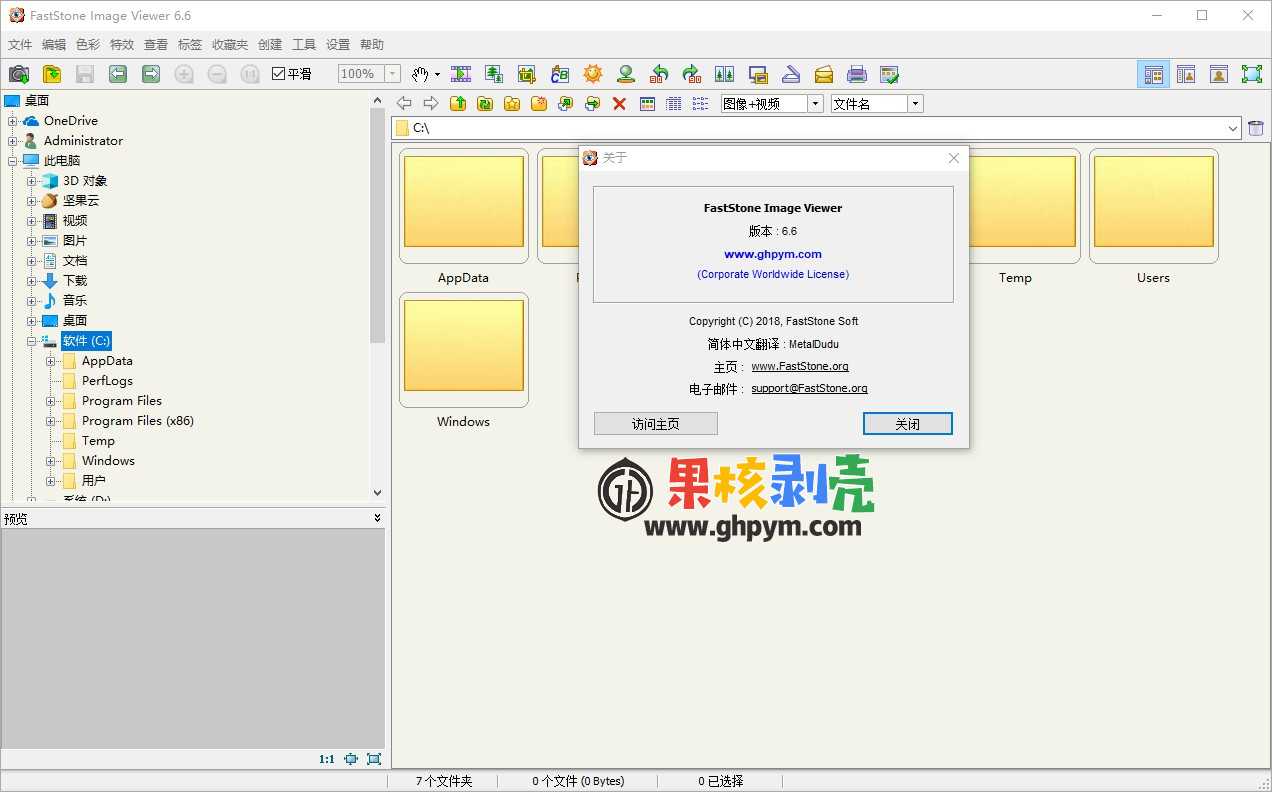Open the 帮助 menu

[372, 45]
